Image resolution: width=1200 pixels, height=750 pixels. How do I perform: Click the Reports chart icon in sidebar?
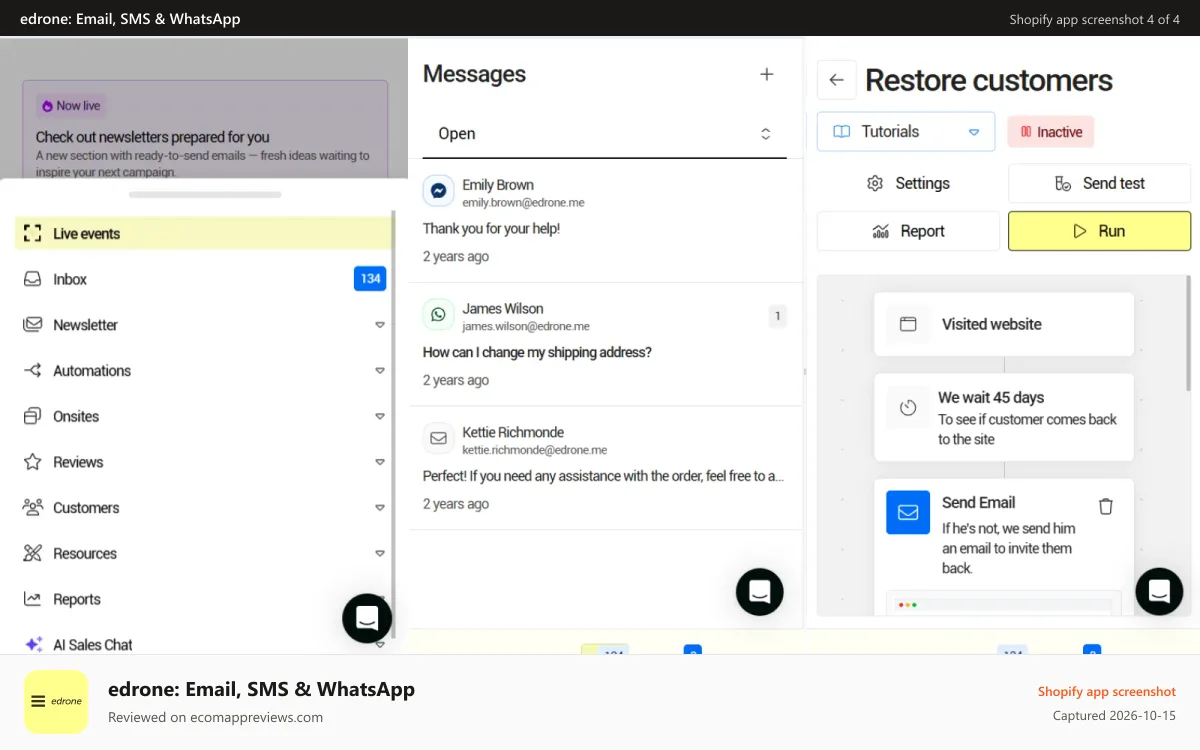(33, 599)
